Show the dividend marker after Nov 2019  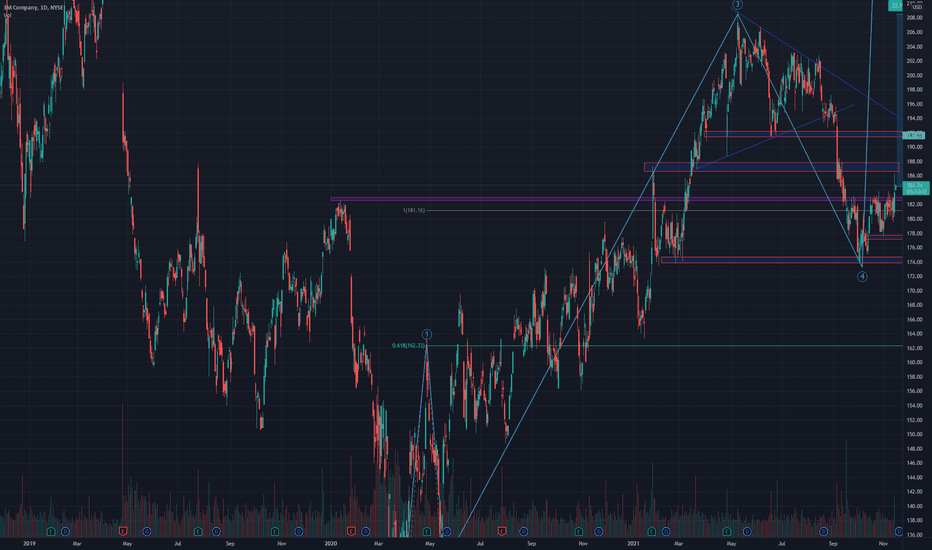(x=298, y=531)
